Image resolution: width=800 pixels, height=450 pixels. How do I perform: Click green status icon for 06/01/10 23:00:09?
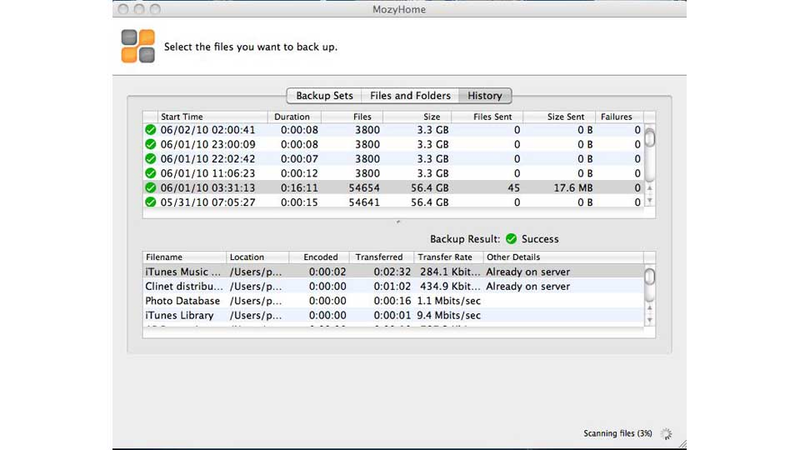tap(151, 144)
